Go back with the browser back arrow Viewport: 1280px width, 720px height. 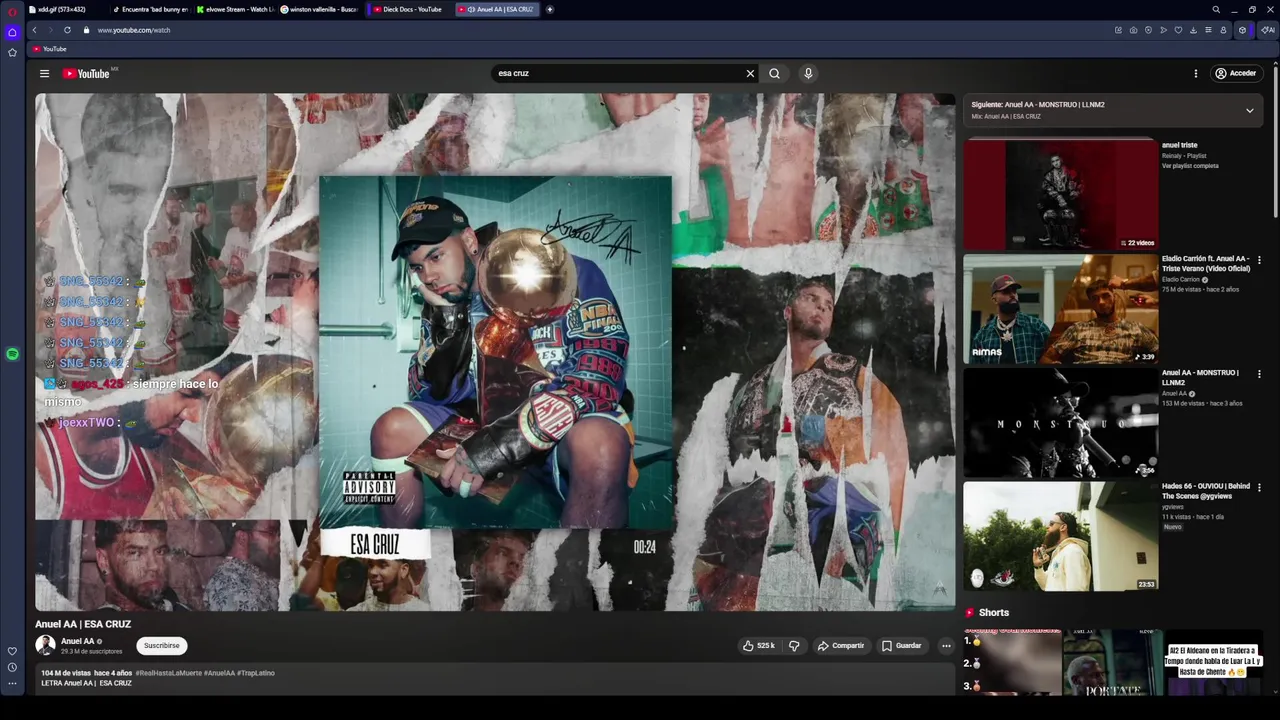pyautogui.click(x=34, y=30)
